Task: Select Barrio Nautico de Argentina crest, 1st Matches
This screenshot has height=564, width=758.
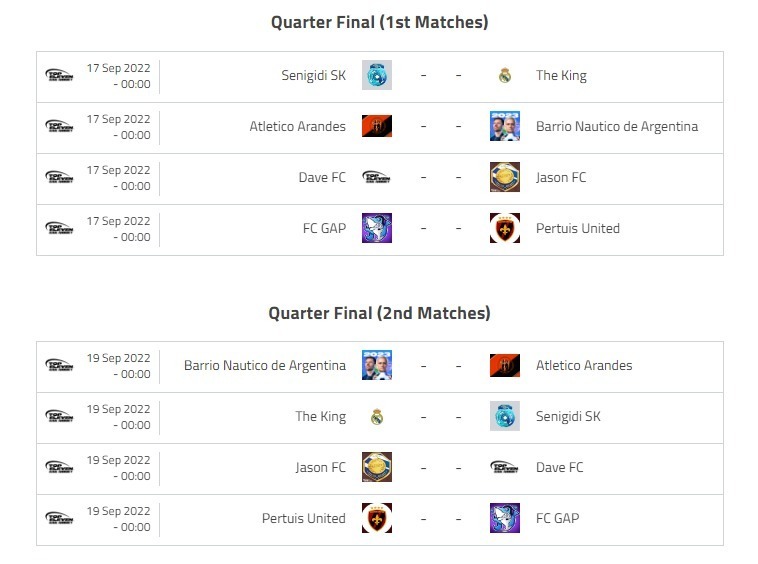Action: [x=505, y=126]
